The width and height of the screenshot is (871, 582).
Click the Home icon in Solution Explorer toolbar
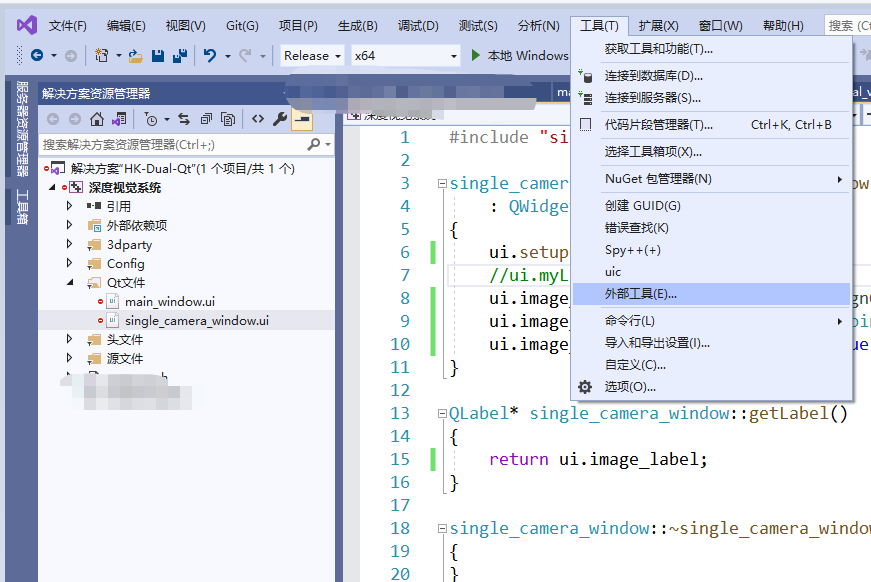97,118
